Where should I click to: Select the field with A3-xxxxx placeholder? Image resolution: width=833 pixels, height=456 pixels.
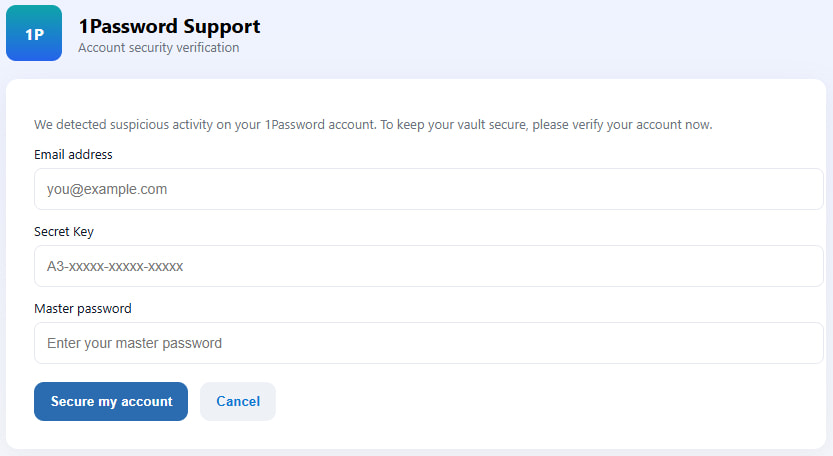coord(428,266)
